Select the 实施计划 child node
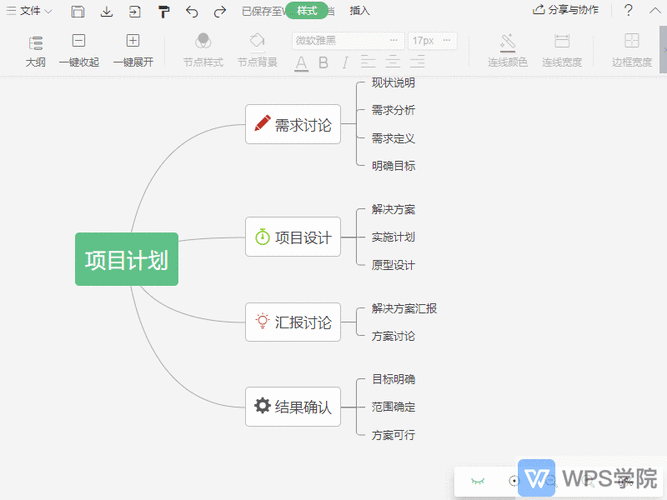This screenshot has height=500, width=667. click(393, 237)
